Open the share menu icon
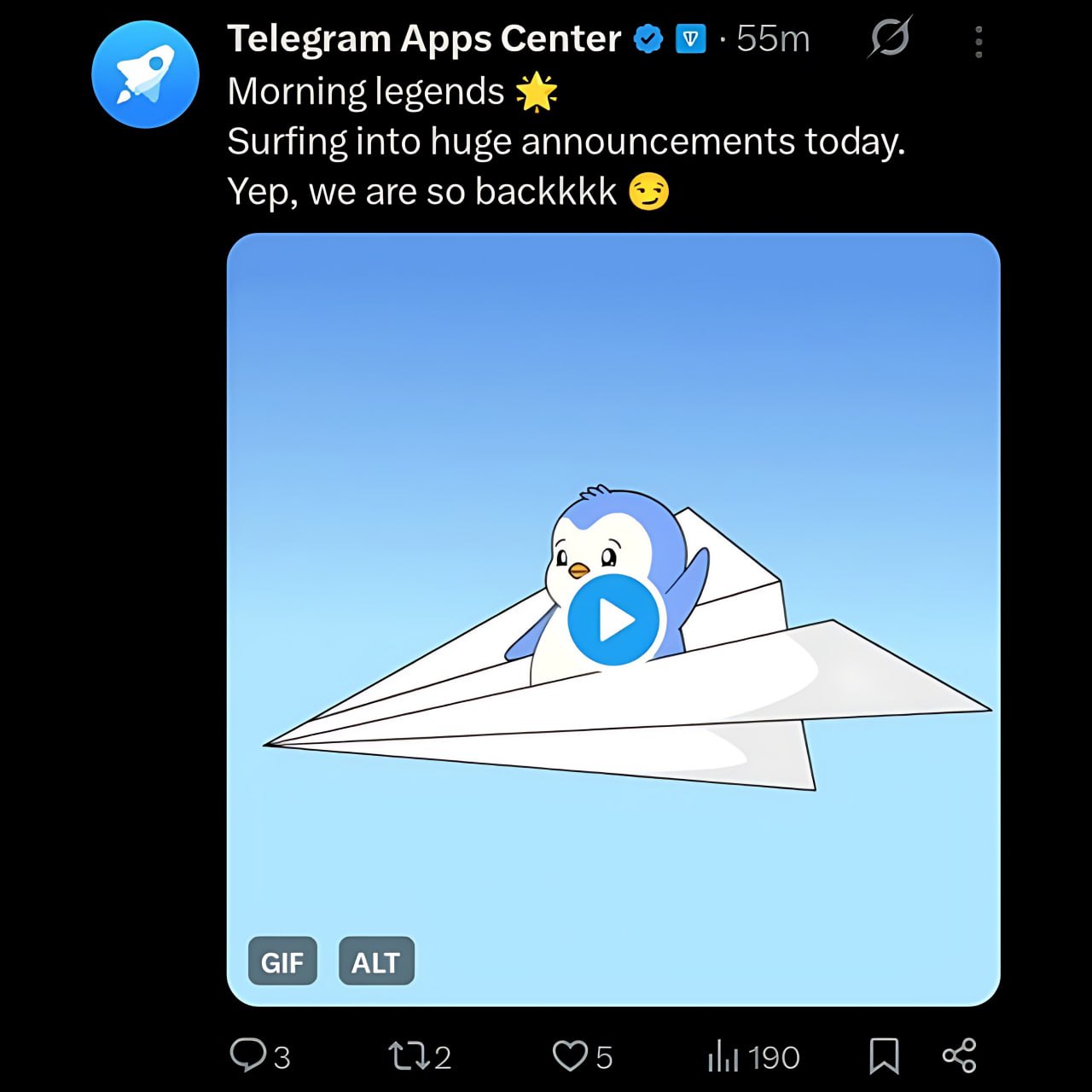This screenshot has width=1092, height=1092. [x=959, y=1056]
